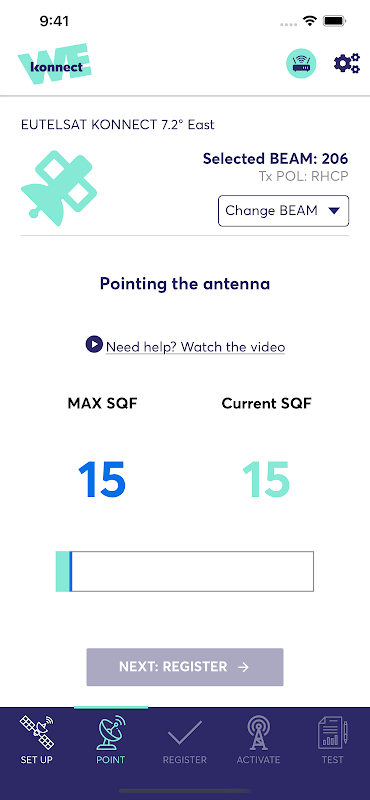The width and height of the screenshot is (370, 800).
Task: Expand the Change BEAM dropdown
Action: (284, 211)
